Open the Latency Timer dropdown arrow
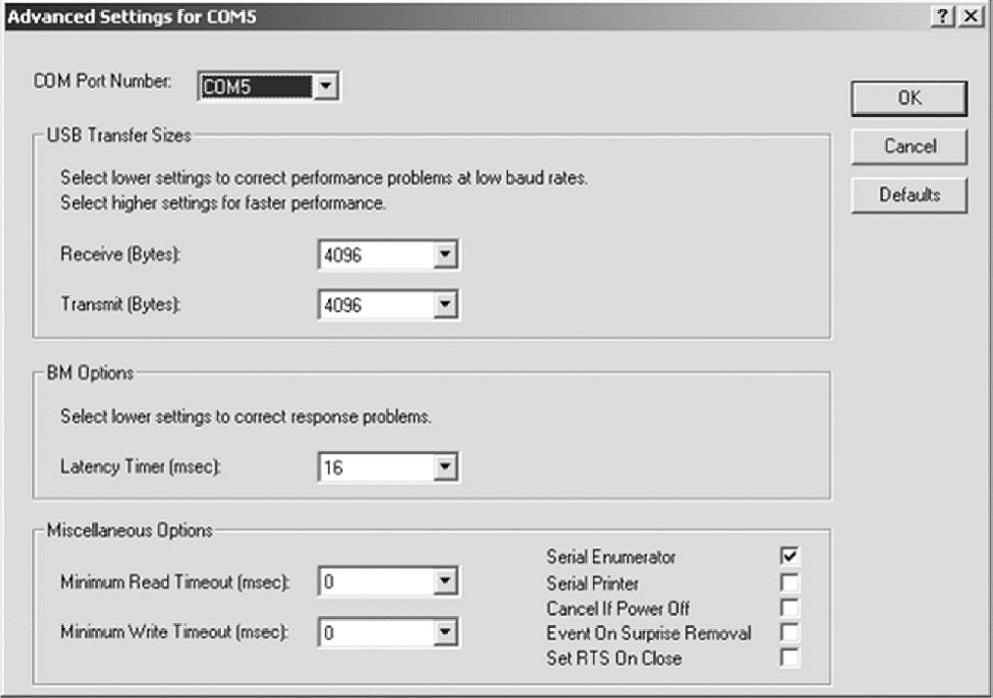Viewport: 993px width, 698px height. (x=445, y=467)
